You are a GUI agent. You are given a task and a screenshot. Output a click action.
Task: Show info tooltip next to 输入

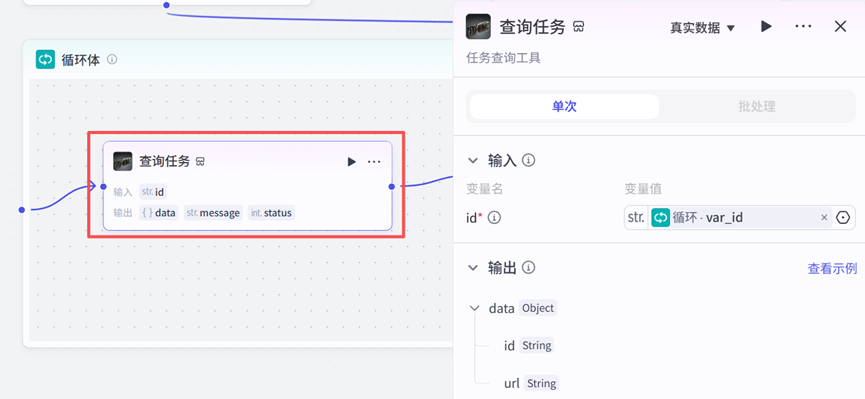(x=528, y=161)
